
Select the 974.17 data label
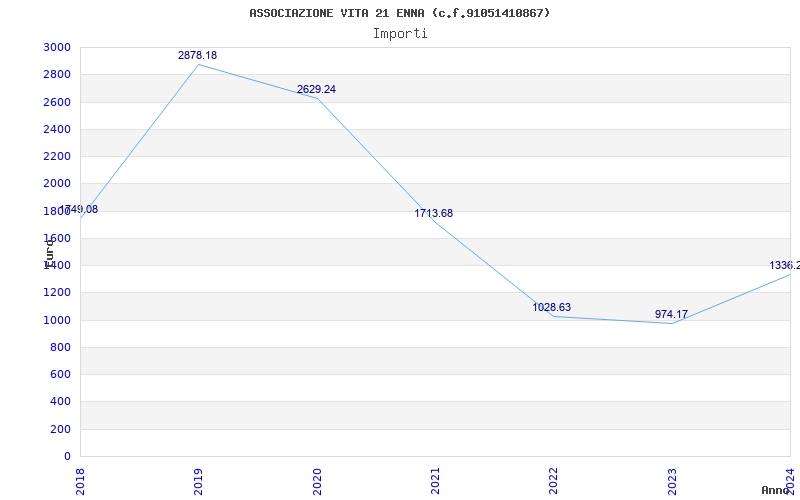671,314
